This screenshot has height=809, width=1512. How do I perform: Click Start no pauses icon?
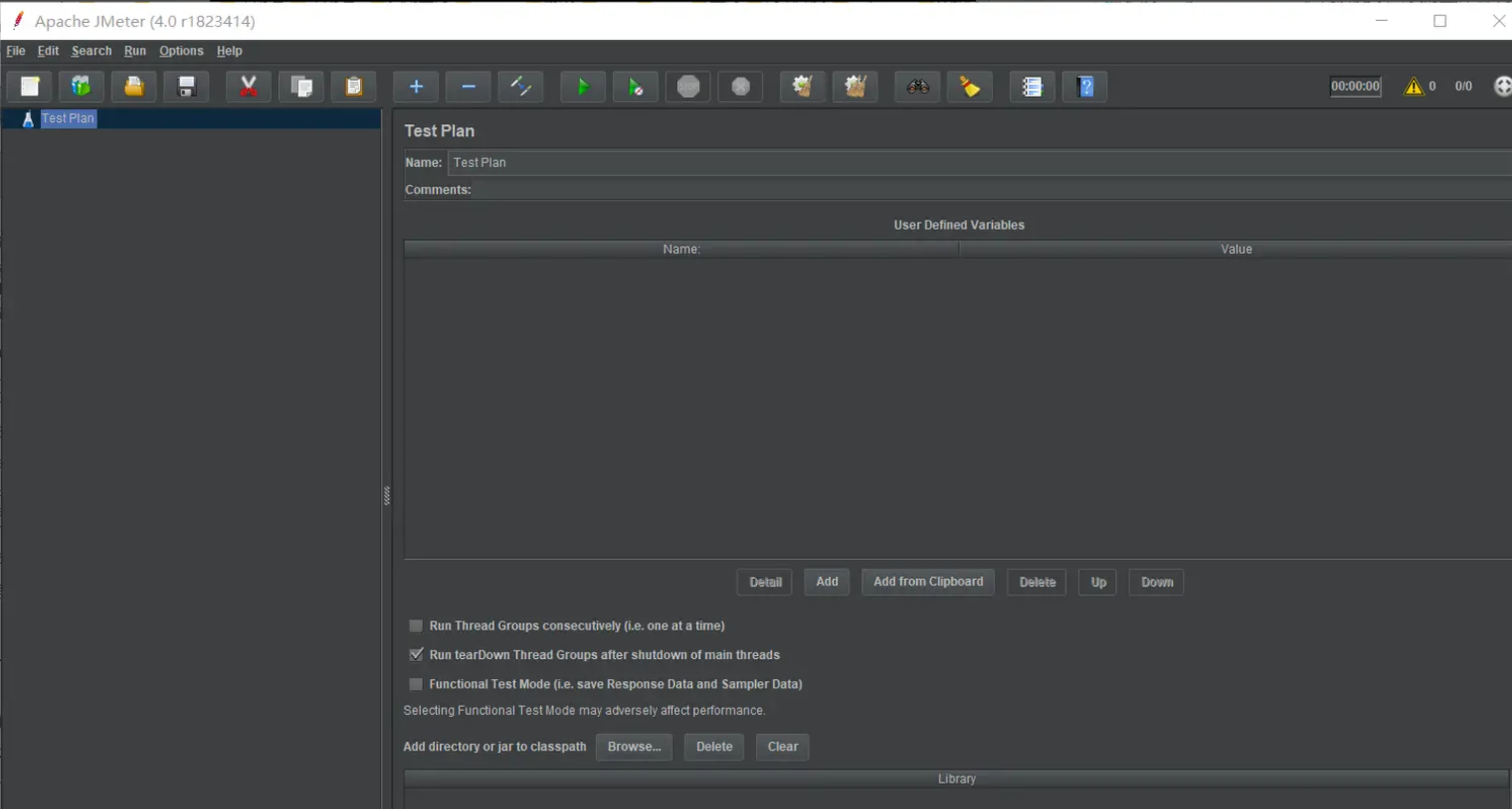635,87
